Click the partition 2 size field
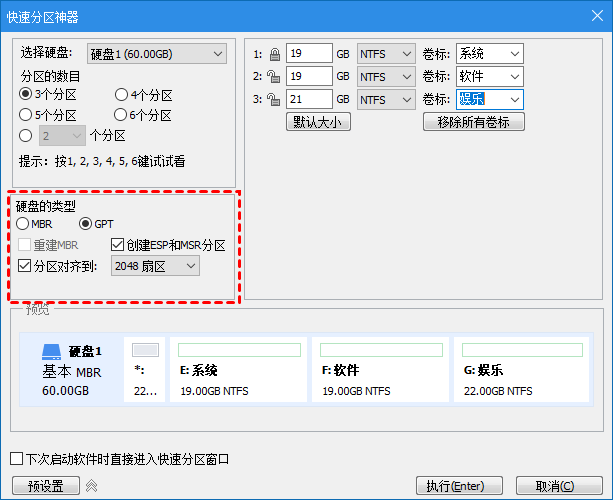 coord(309,76)
